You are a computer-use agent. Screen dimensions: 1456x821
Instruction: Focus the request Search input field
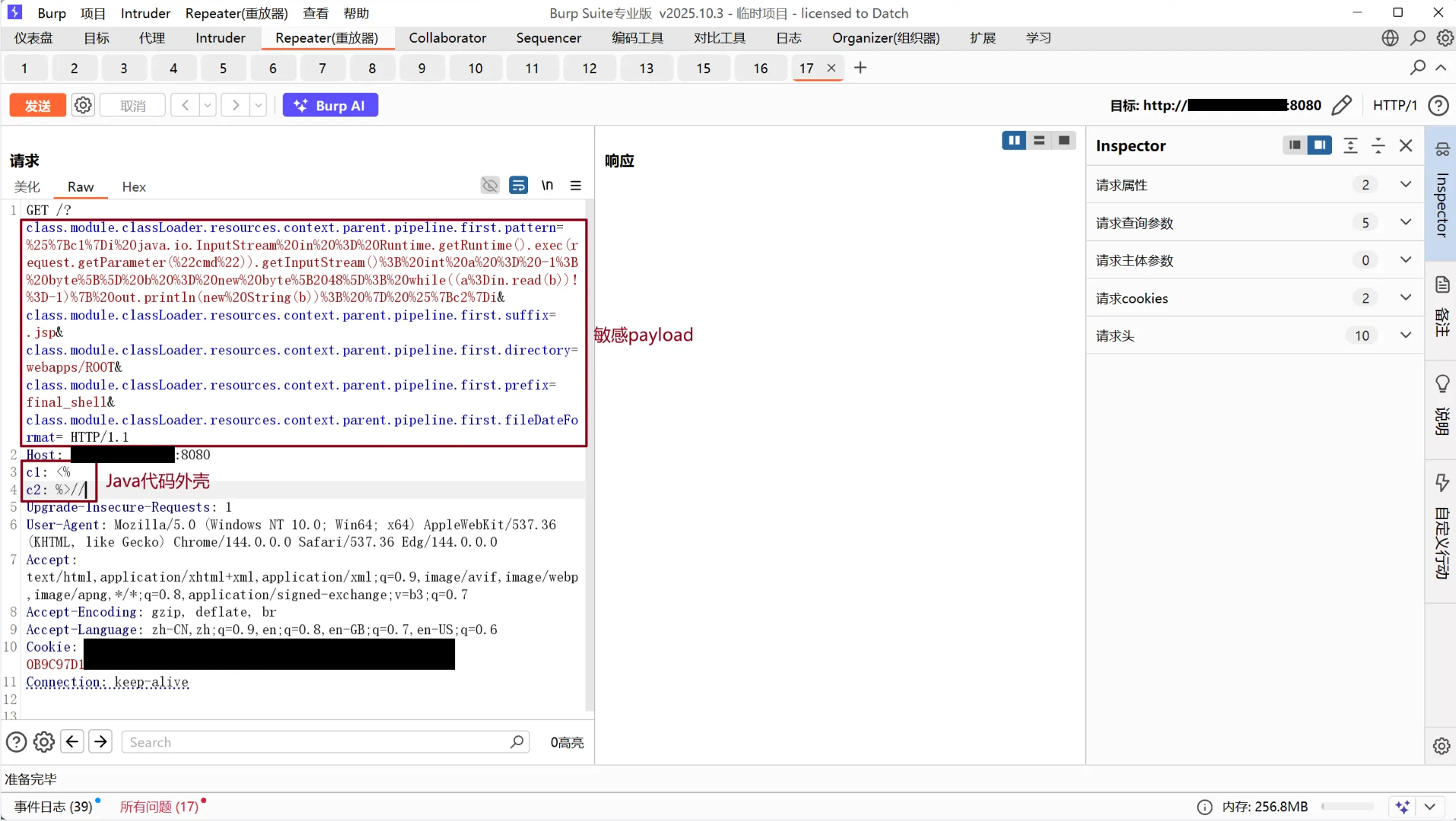pos(325,742)
